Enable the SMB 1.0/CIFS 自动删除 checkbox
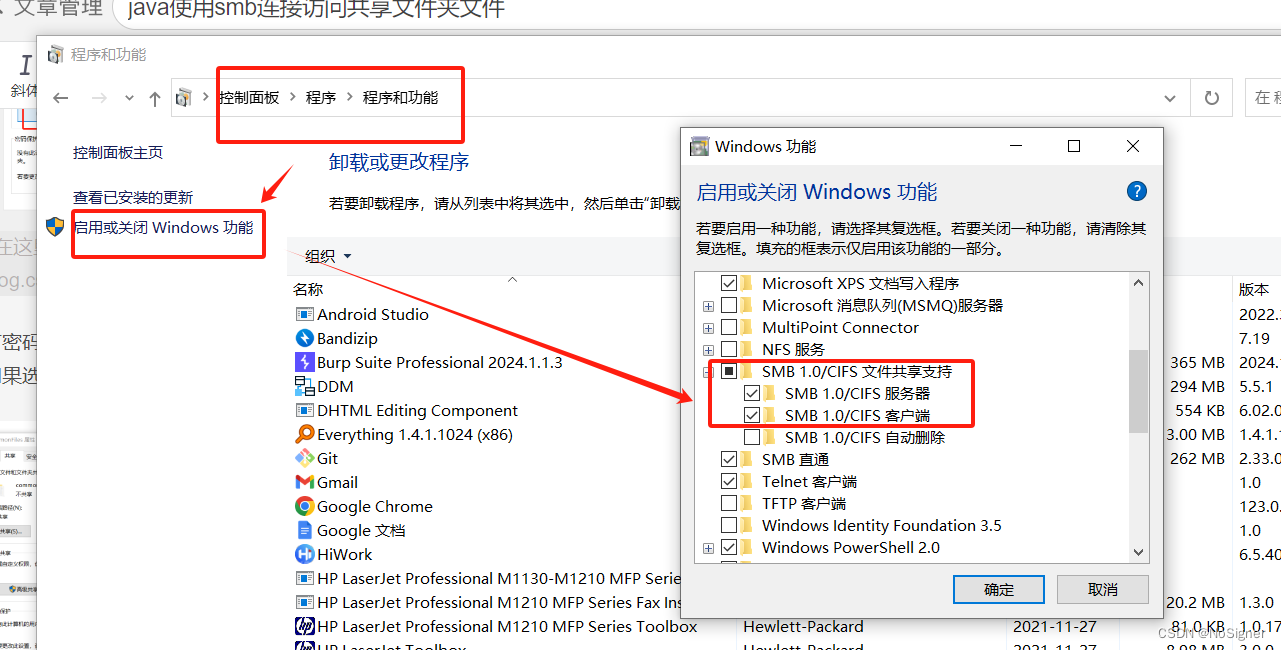 click(751, 437)
